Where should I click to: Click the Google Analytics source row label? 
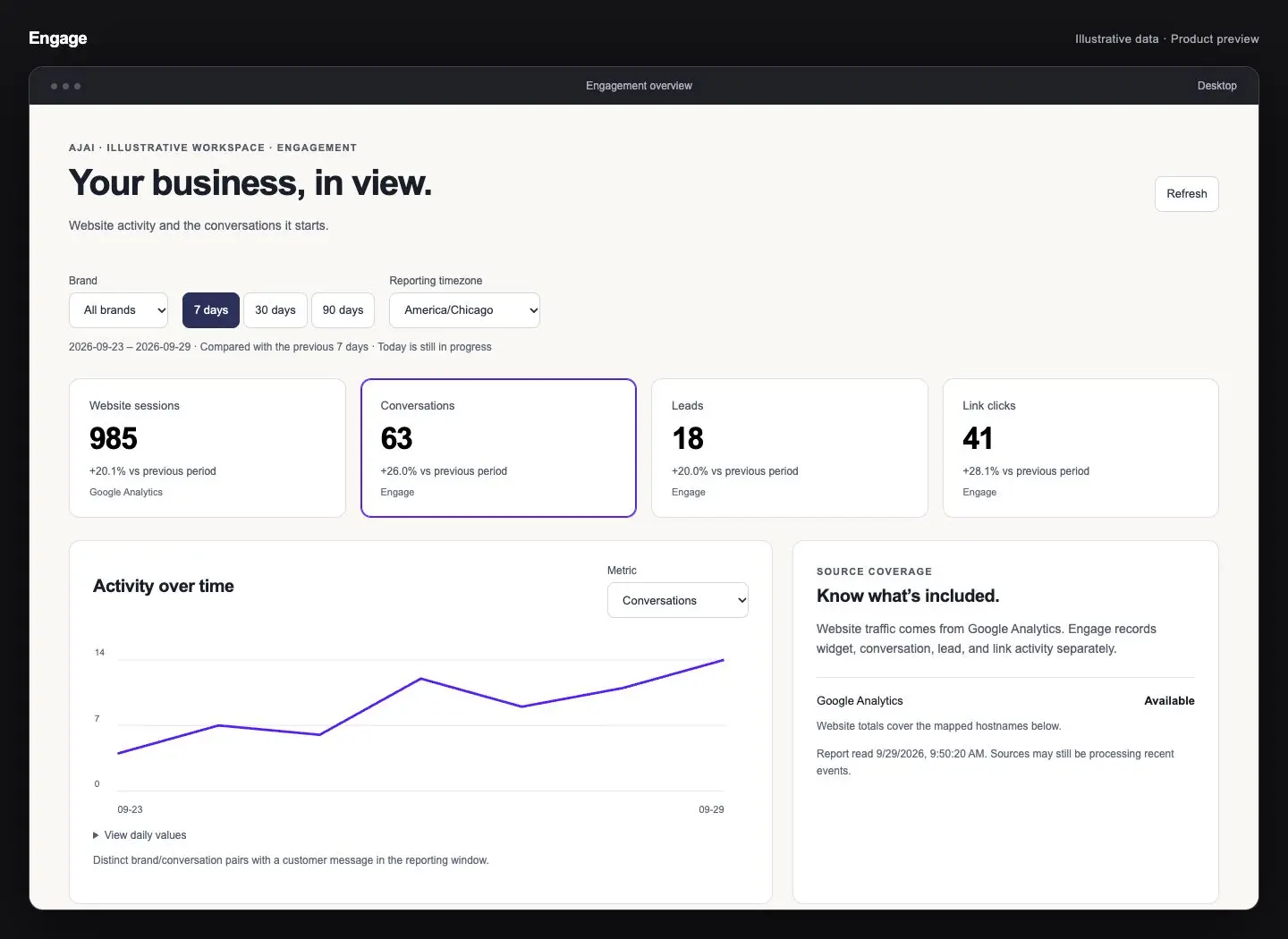[860, 701]
